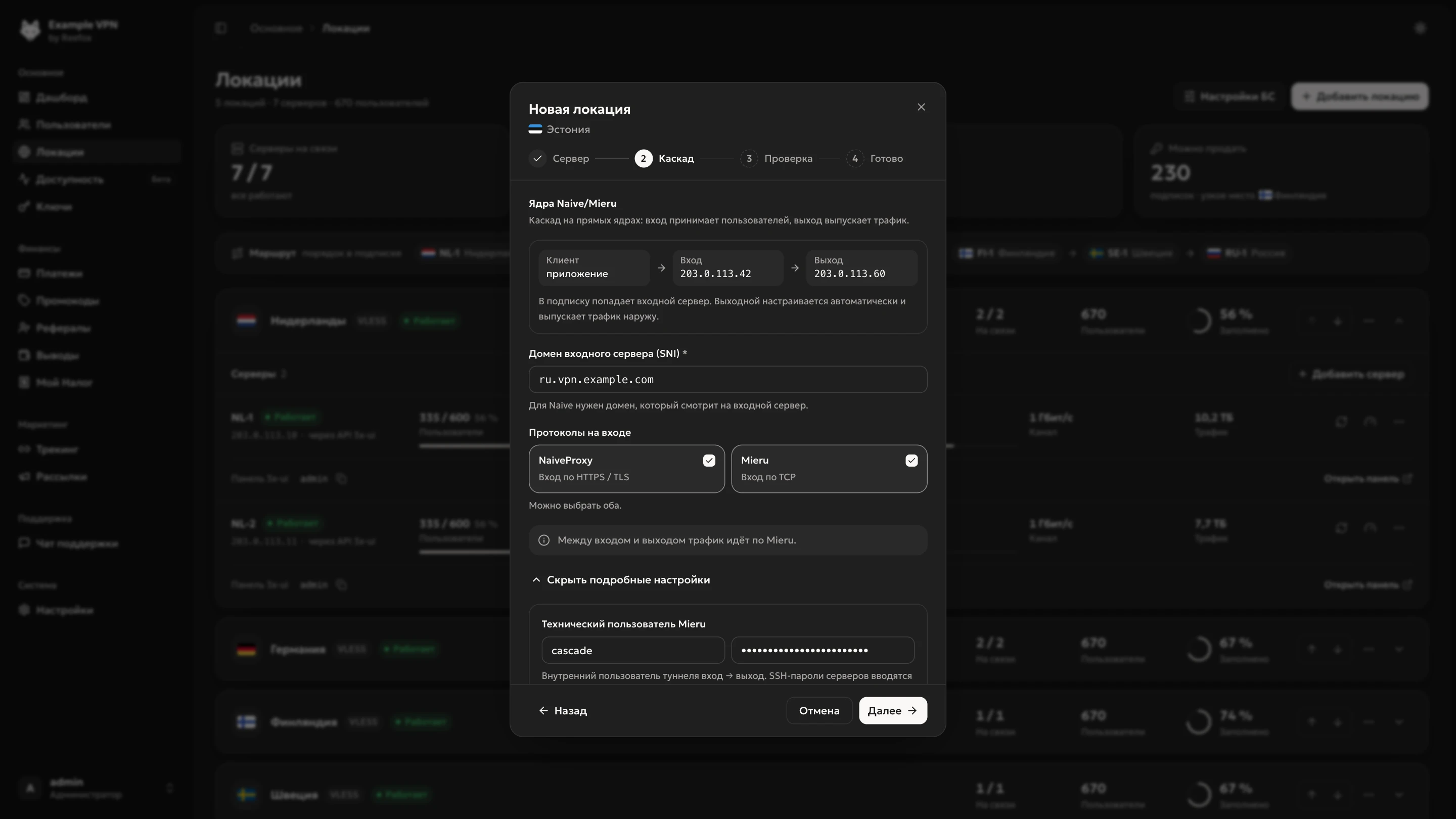This screenshot has width=1456, height=819.
Task: Expand the Нидерланды location row chevron
Action: click(x=1399, y=321)
